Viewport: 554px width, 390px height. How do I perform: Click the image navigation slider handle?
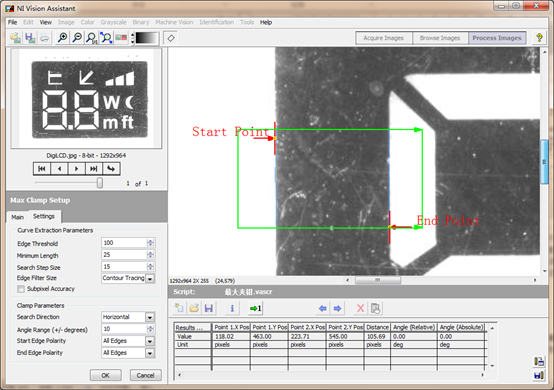coord(100,183)
